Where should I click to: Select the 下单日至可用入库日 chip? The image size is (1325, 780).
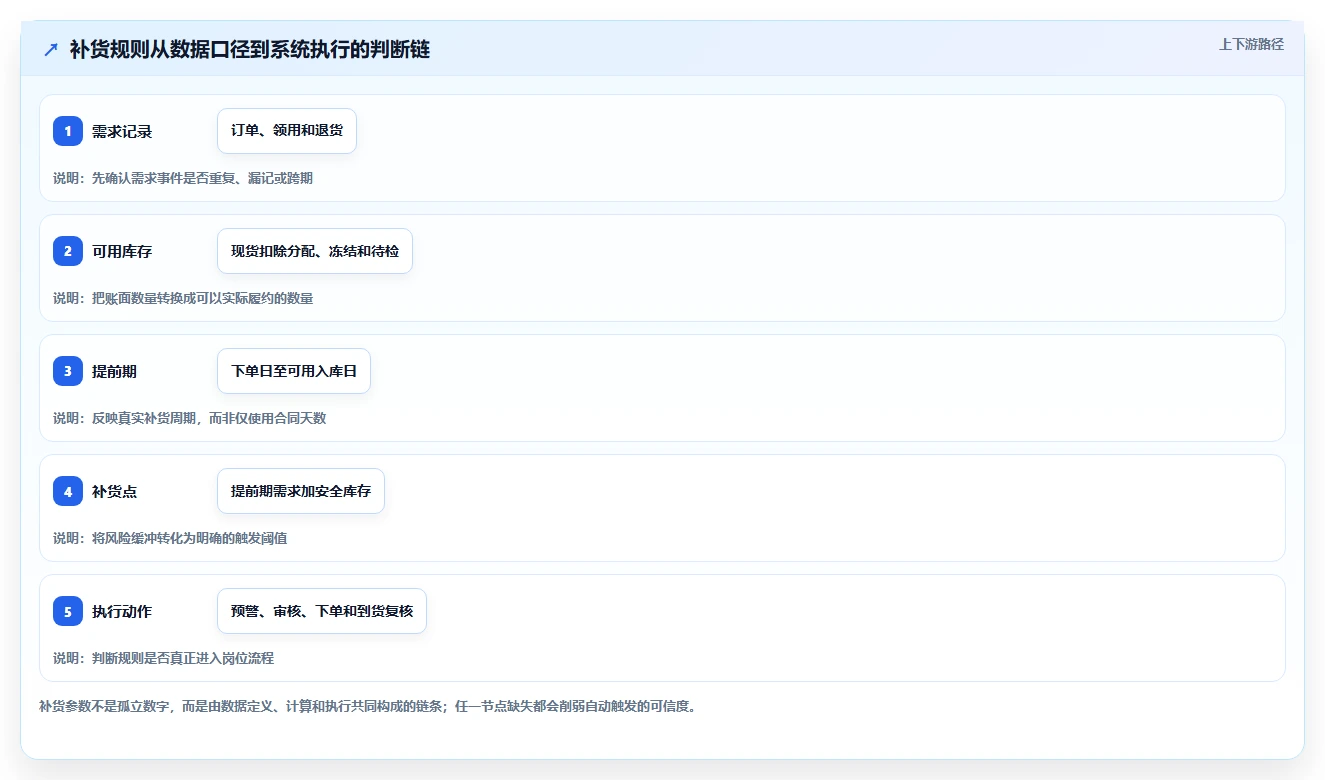(x=294, y=371)
